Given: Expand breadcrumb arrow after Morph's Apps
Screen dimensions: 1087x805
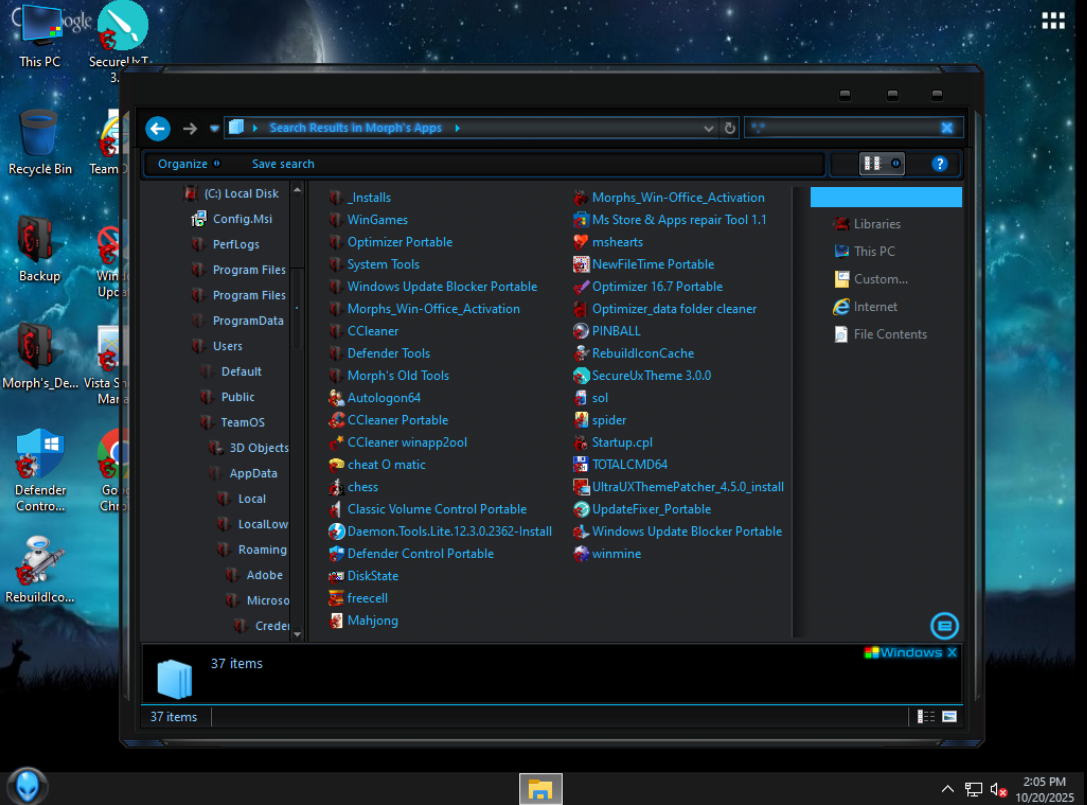Looking at the screenshot, I should (458, 128).
